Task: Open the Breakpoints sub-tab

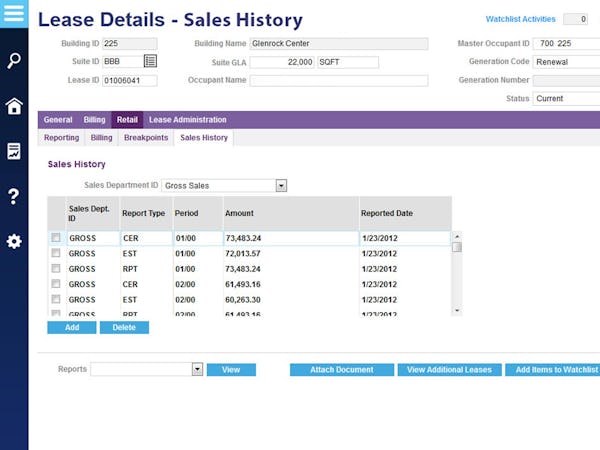Action: coord(146,138)
